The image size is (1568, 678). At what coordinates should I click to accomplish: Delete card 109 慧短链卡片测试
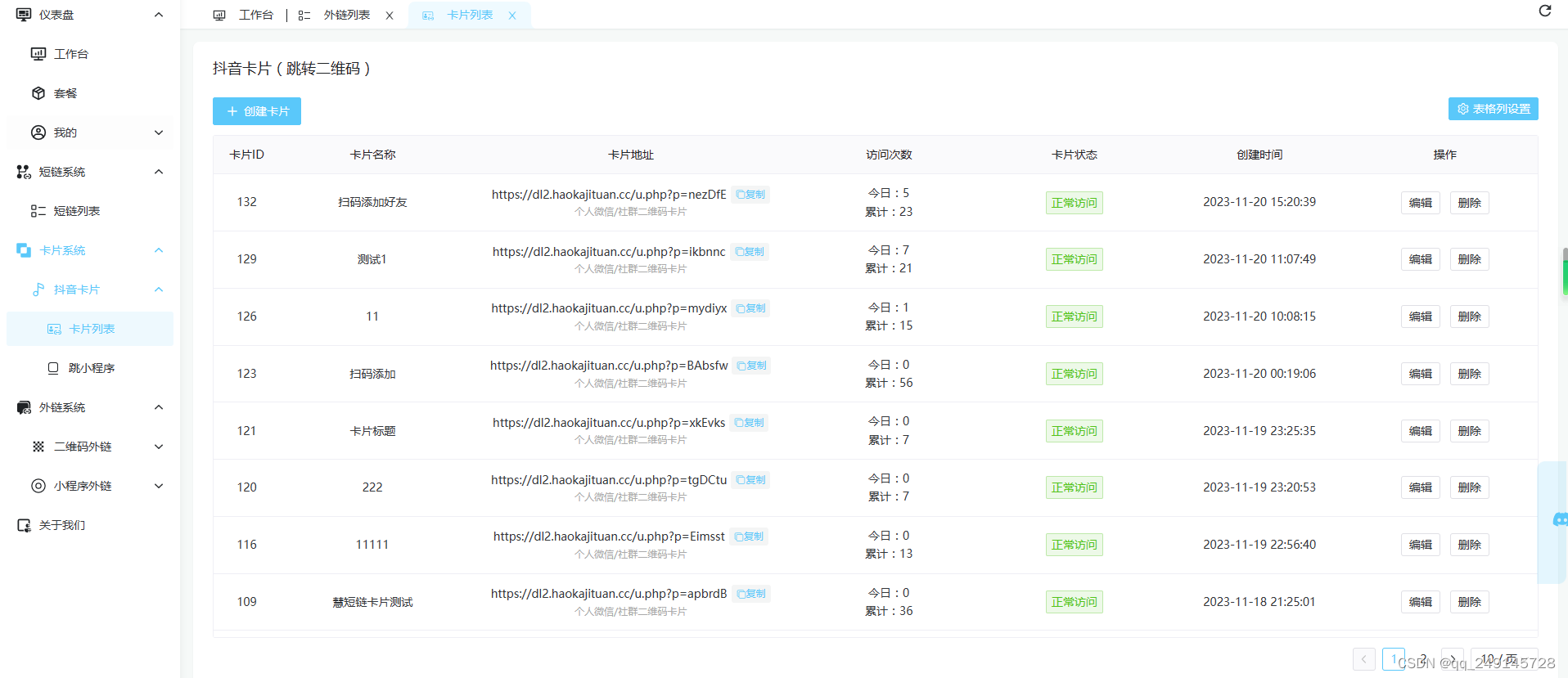[x=1470, y=602]
